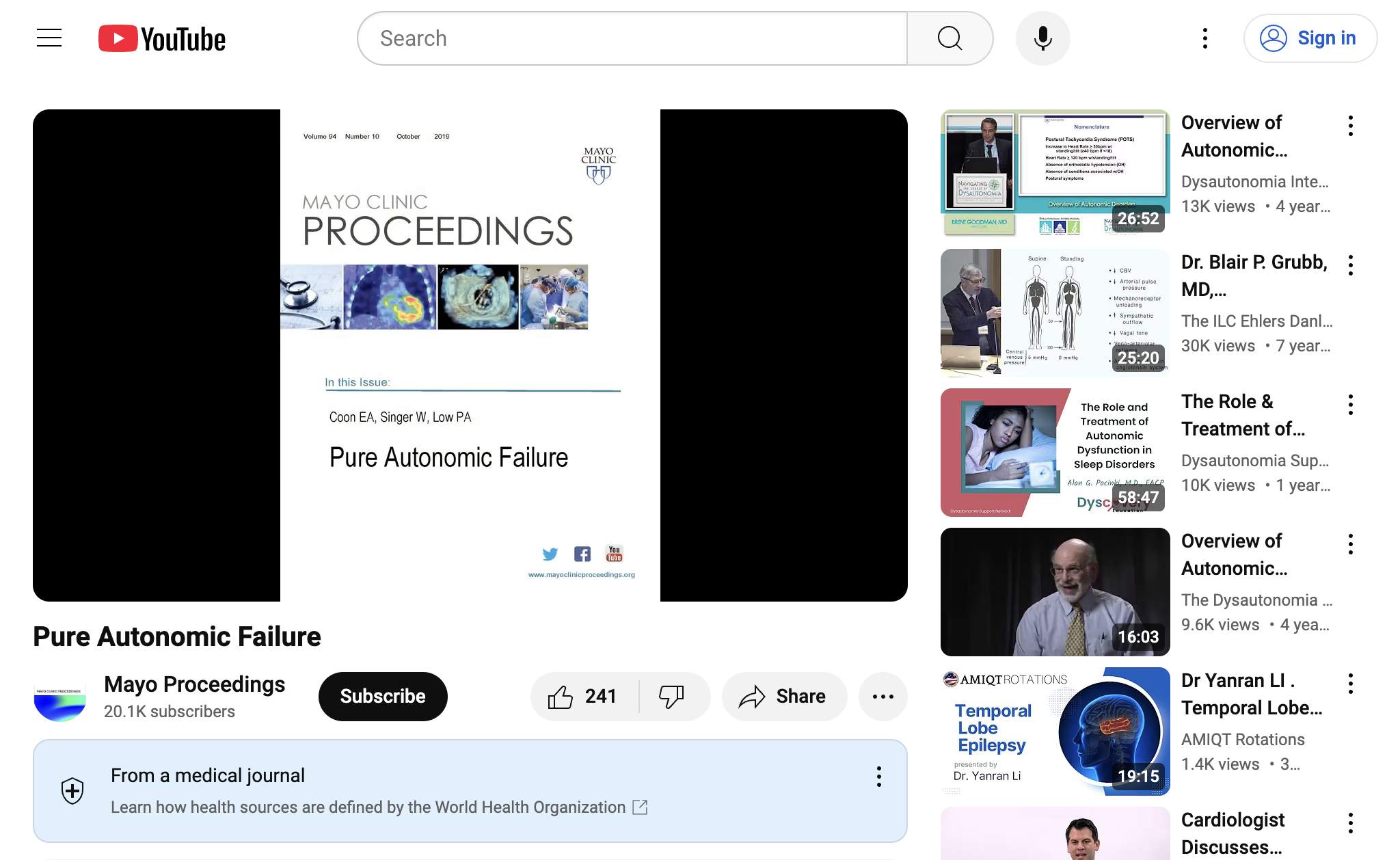
Task: Dislike the video with thumbs down
Action: pos(673,697)
